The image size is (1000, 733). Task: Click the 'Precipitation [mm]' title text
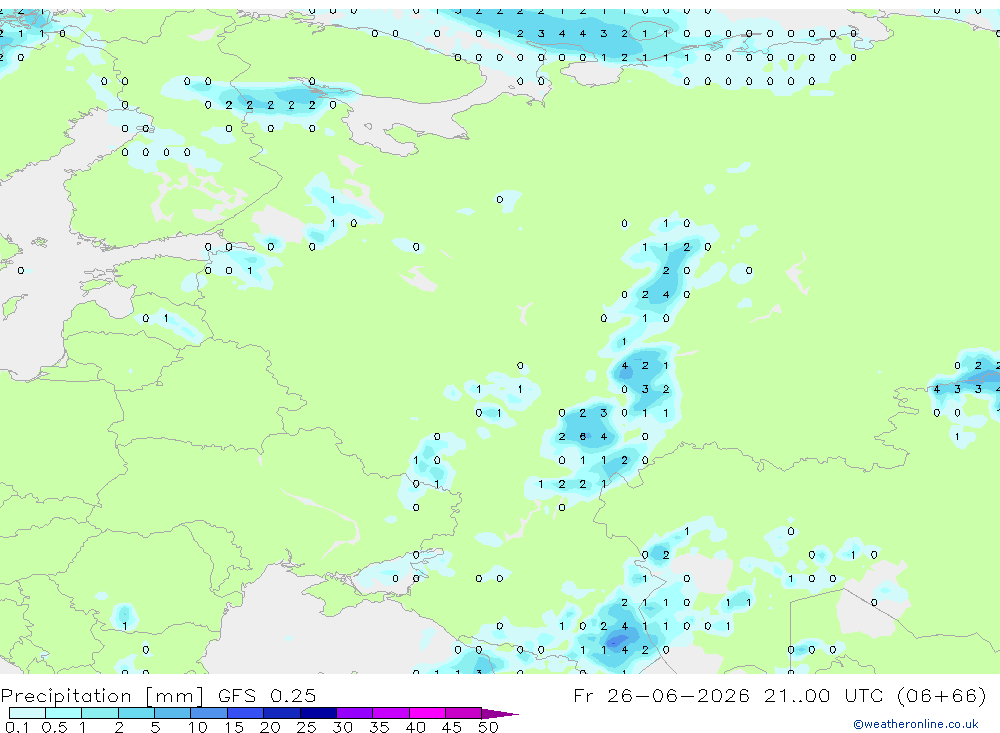[x=102, y=695]
